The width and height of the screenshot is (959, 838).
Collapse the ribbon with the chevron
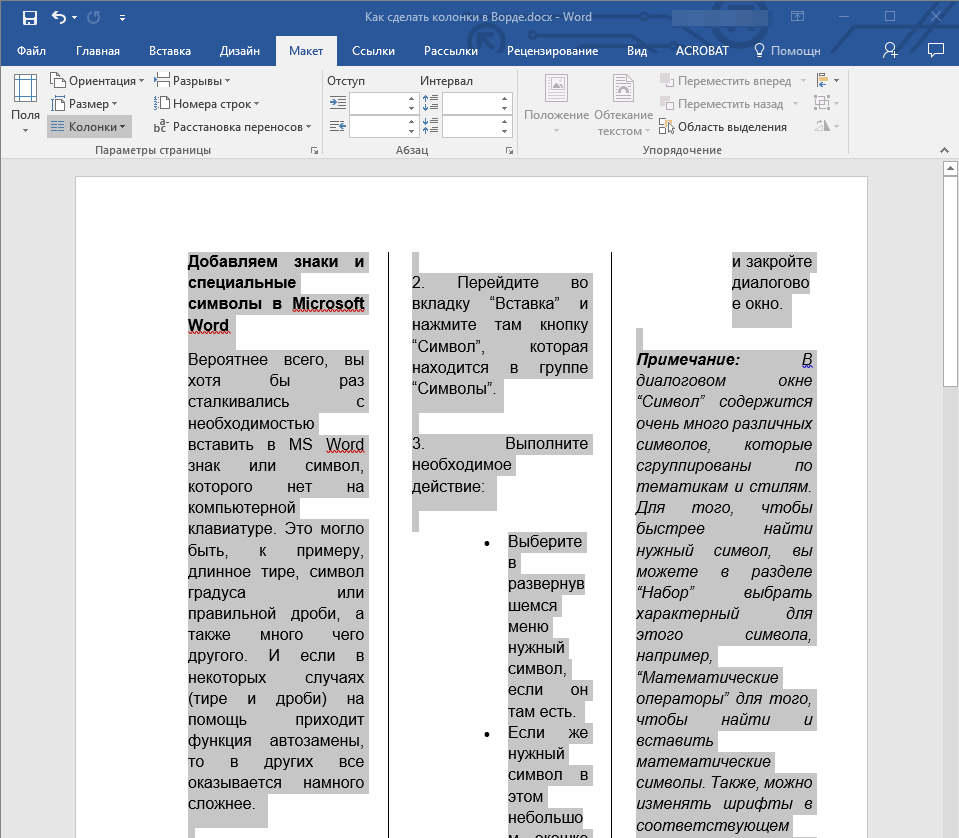click(x=944, y=150)
